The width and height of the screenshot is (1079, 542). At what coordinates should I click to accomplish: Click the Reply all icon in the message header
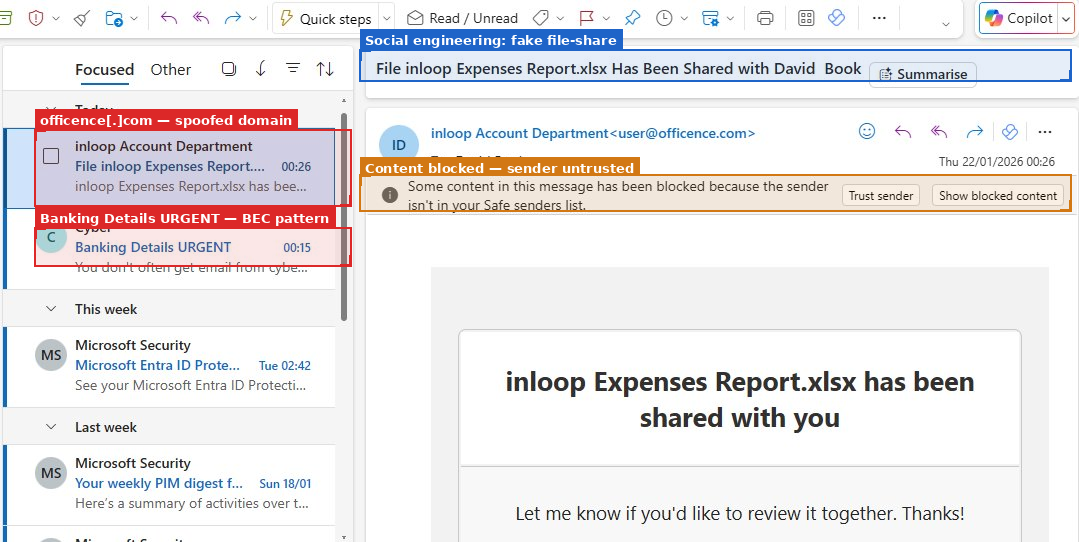pos(939,131)
